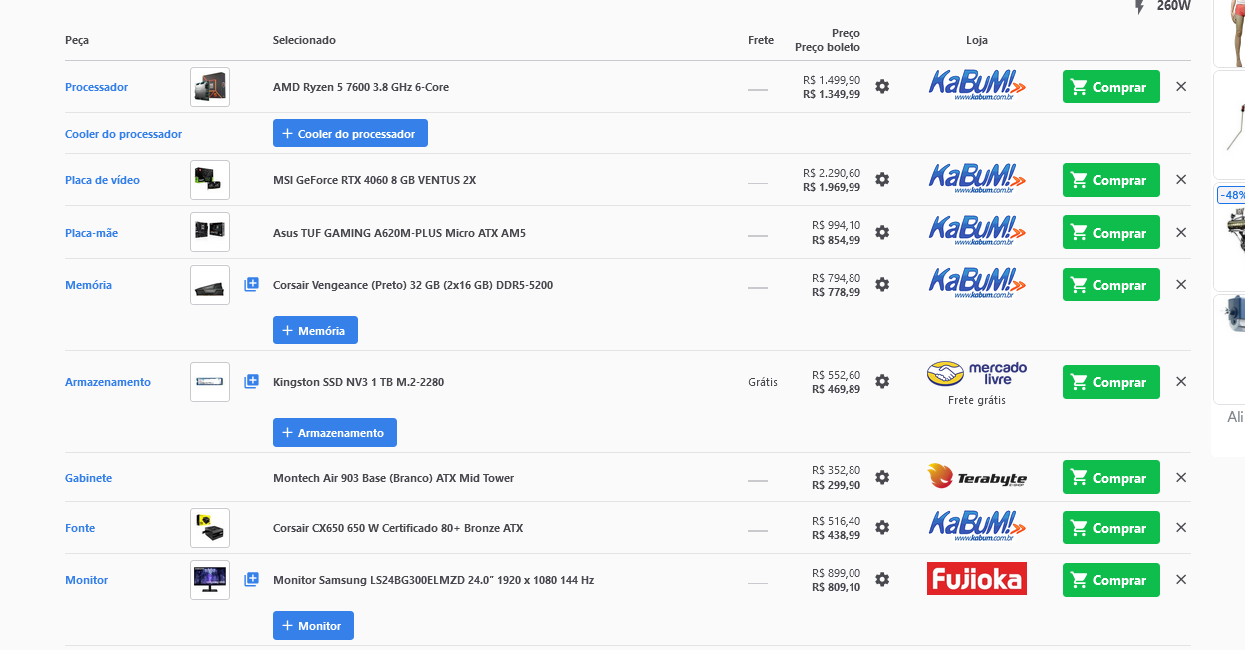Viewport: 1245px width, 650px height.
Task: Open the Fonte category link
Action: point(80,528)
